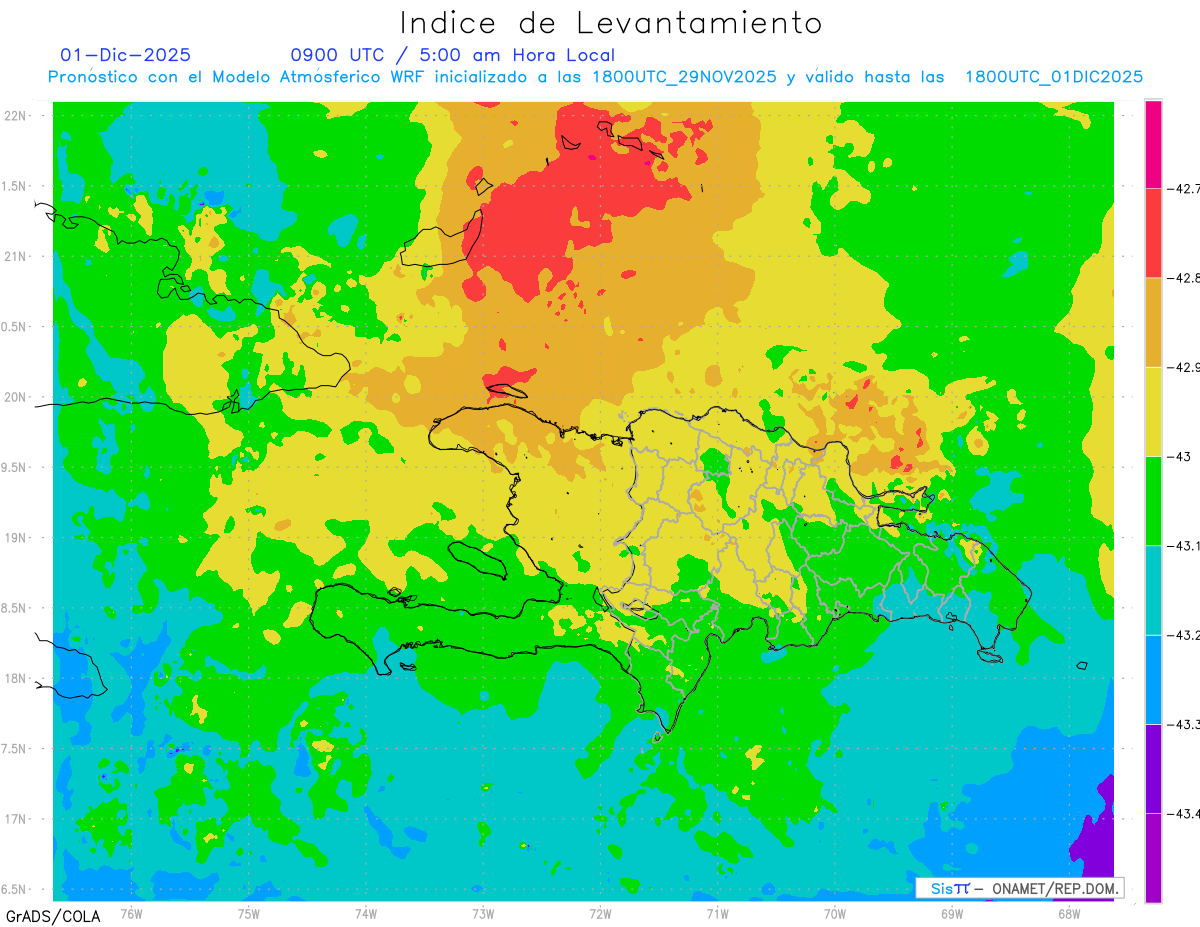Image resolution: width=1200 pixels, height=927 pixels.
Task: Click the "18N" latitude label
Action: [16, 678]
